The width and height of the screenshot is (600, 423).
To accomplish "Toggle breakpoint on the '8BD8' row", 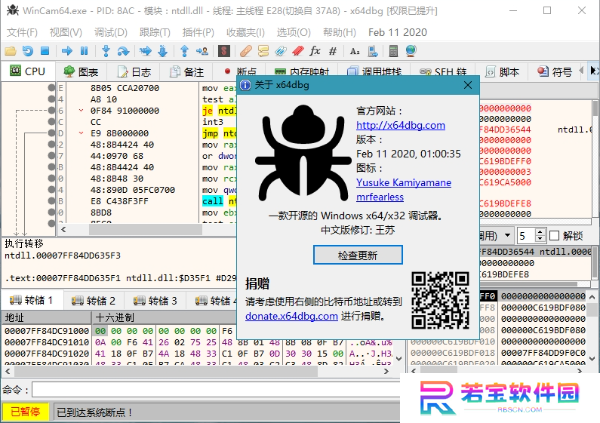I will pyautogui.click(x=51, y=212).
